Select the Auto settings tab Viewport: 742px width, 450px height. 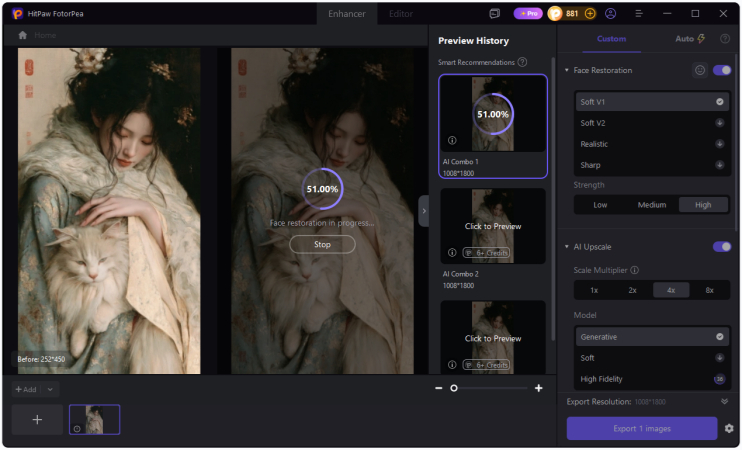[690, 39]
